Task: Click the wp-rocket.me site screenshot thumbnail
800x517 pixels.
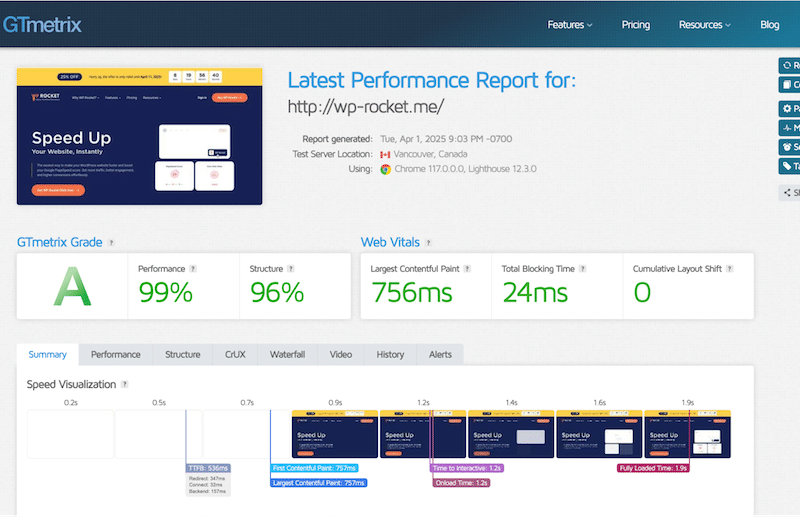Action: (139, 136)
